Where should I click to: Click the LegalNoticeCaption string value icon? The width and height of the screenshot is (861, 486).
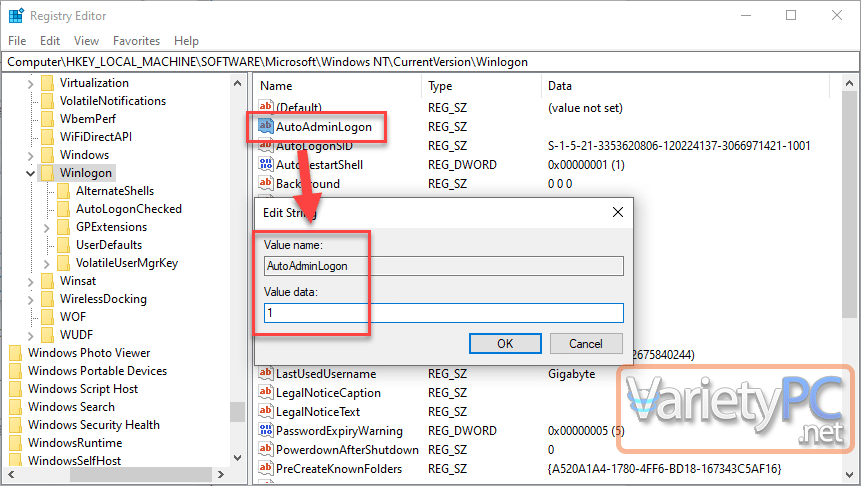[x=266, y=392]
